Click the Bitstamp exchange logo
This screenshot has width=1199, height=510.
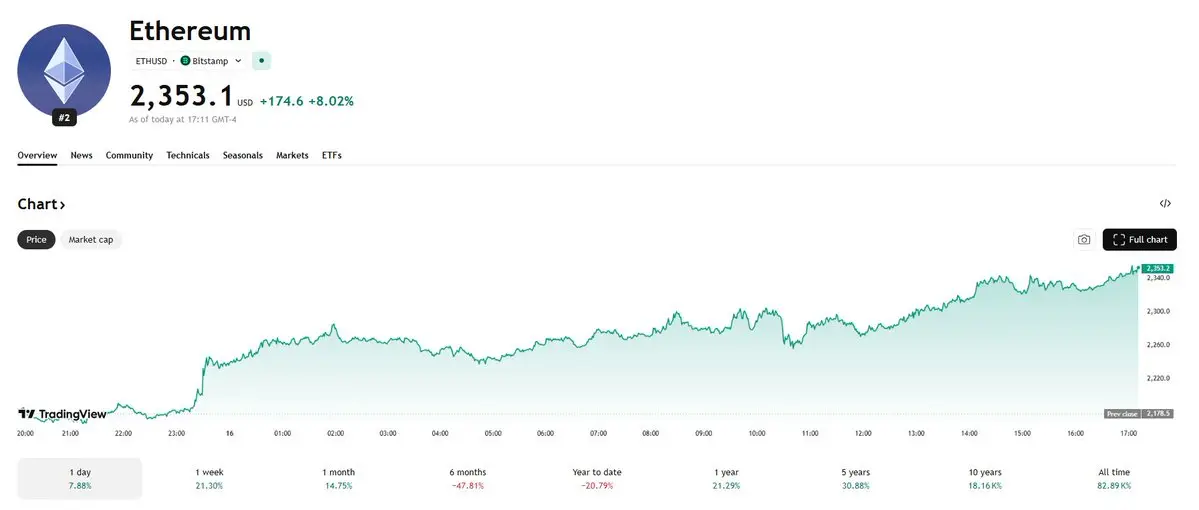[x=185, y=61]
